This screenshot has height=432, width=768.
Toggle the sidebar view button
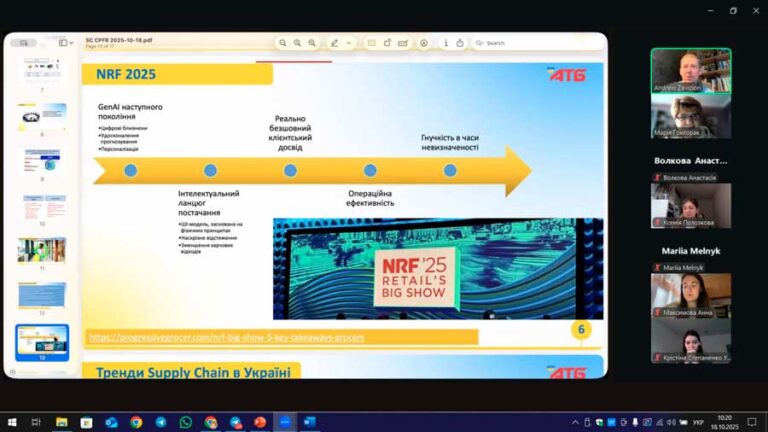tap(63, 43)
